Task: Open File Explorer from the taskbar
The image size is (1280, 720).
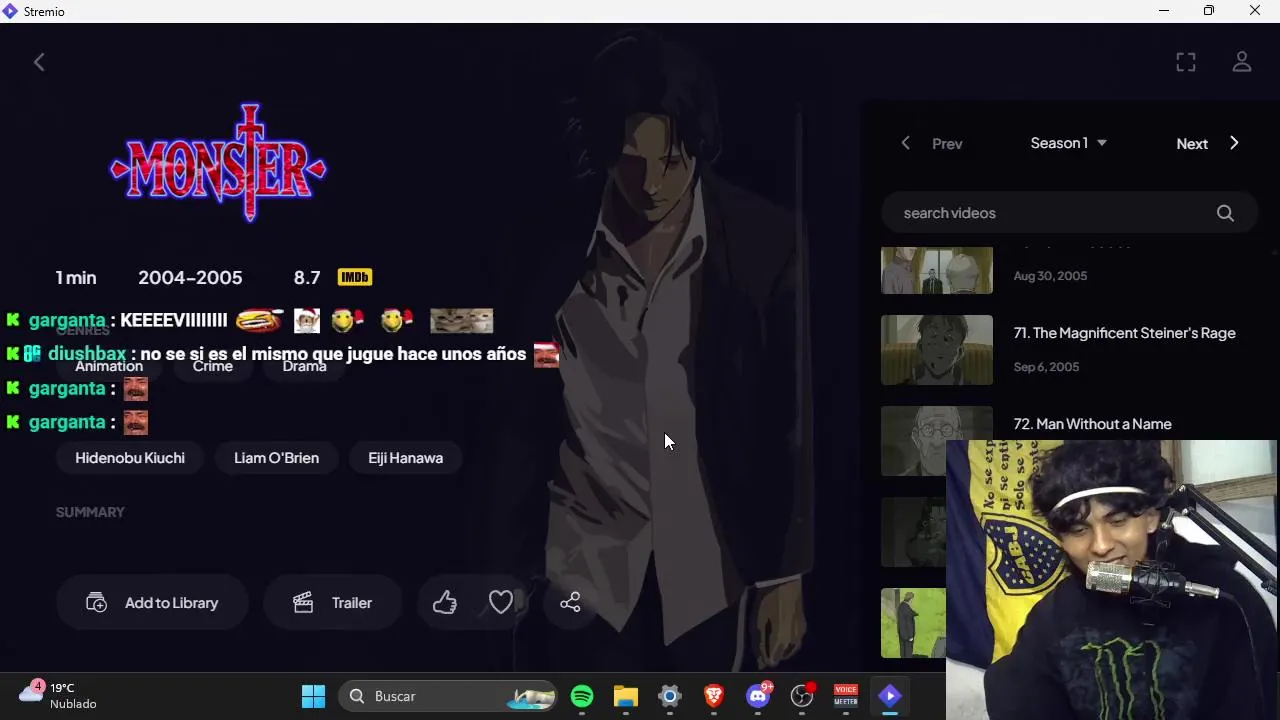Action: [626, 696]
